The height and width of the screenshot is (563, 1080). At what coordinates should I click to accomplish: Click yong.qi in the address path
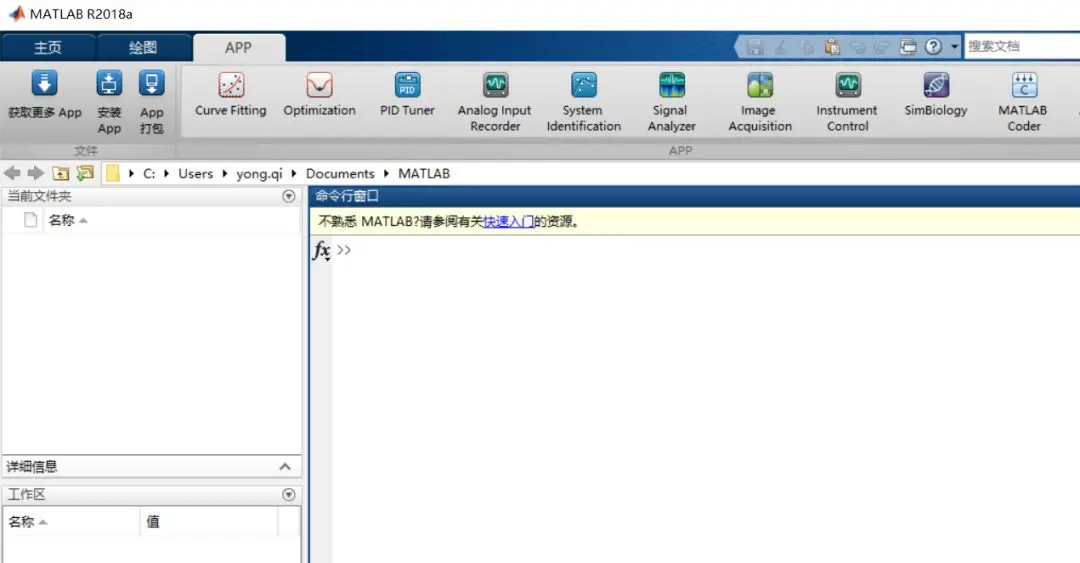point(259,174)
